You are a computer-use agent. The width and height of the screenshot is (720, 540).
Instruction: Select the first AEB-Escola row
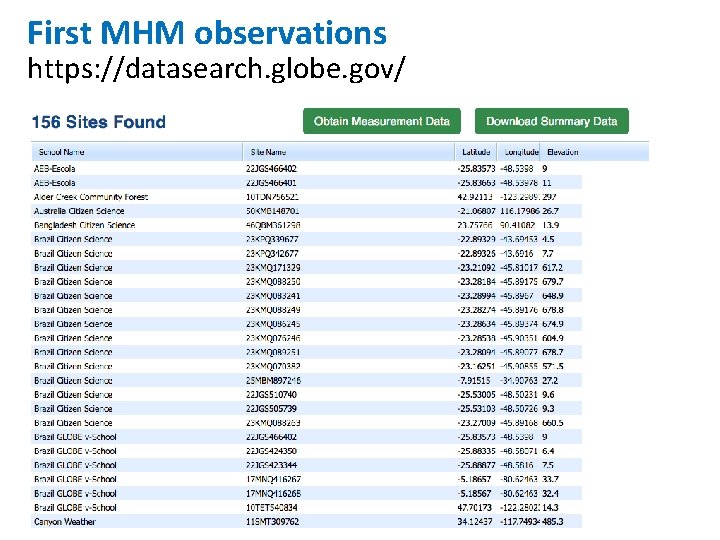tap(307, 169)
